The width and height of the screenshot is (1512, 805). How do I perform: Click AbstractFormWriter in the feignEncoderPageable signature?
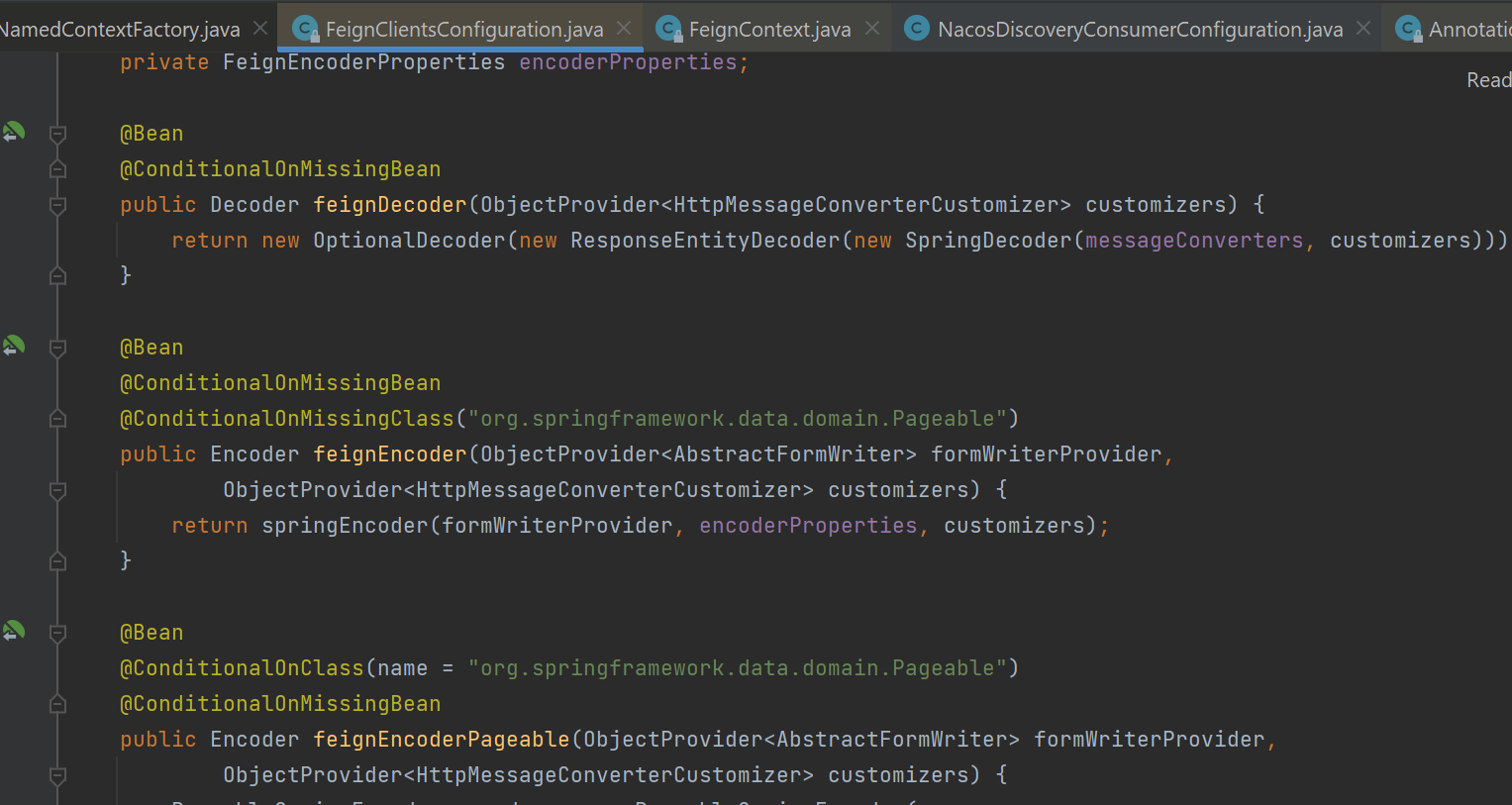pos(891,740)
